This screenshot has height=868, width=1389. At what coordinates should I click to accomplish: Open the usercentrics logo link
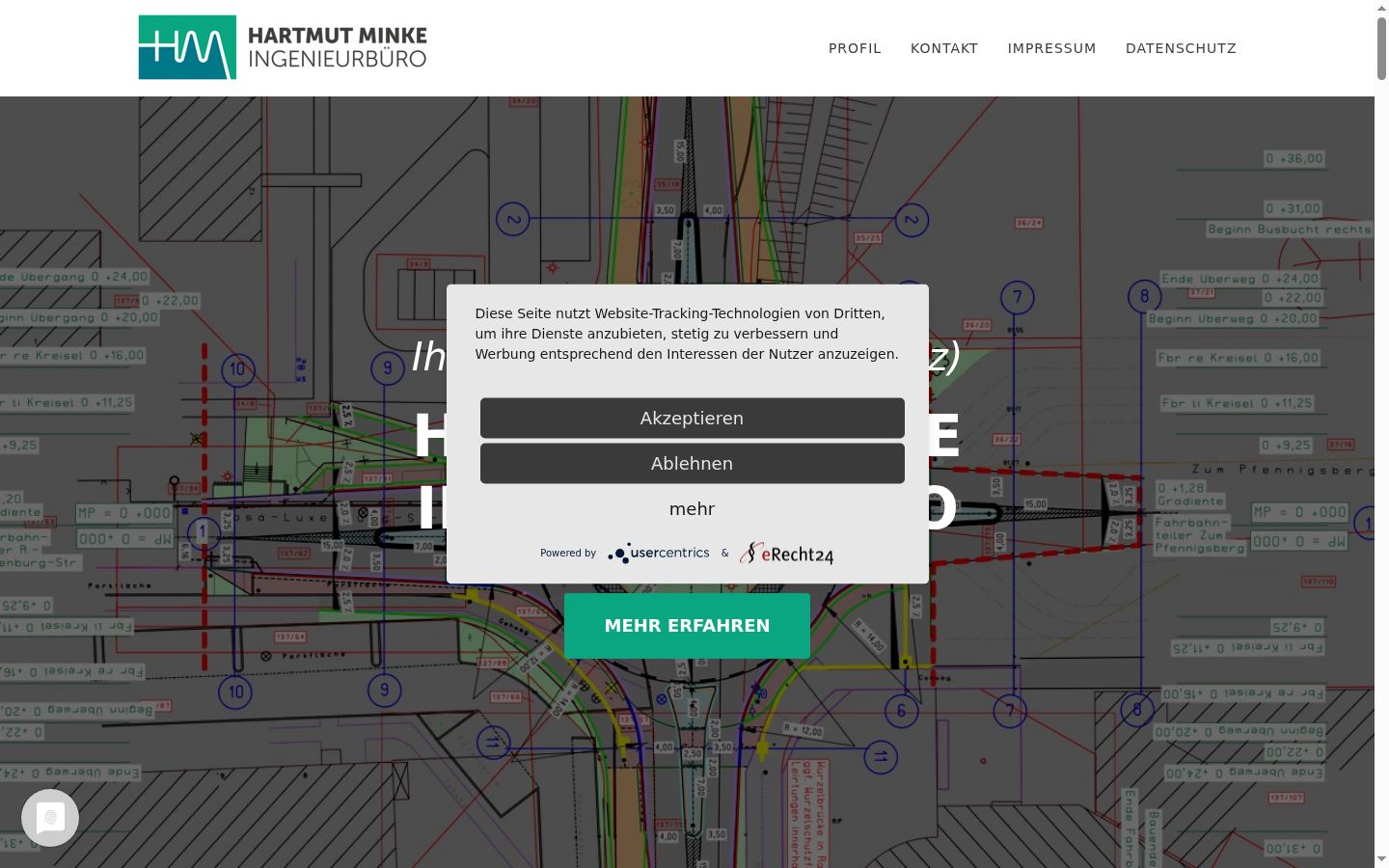click(x=659, y=553)
